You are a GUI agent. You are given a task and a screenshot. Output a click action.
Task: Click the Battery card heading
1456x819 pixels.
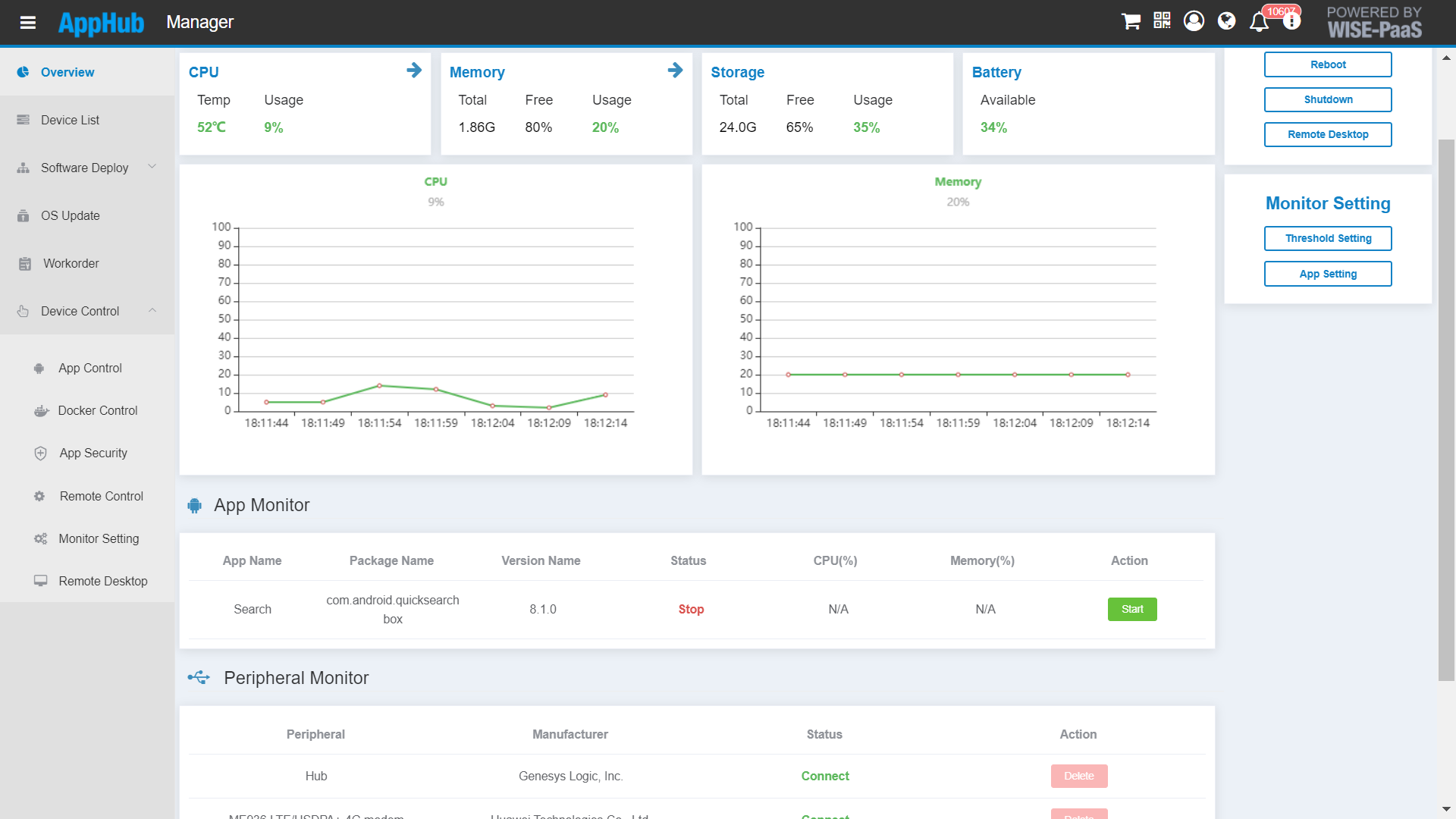[x=996, y=72]
